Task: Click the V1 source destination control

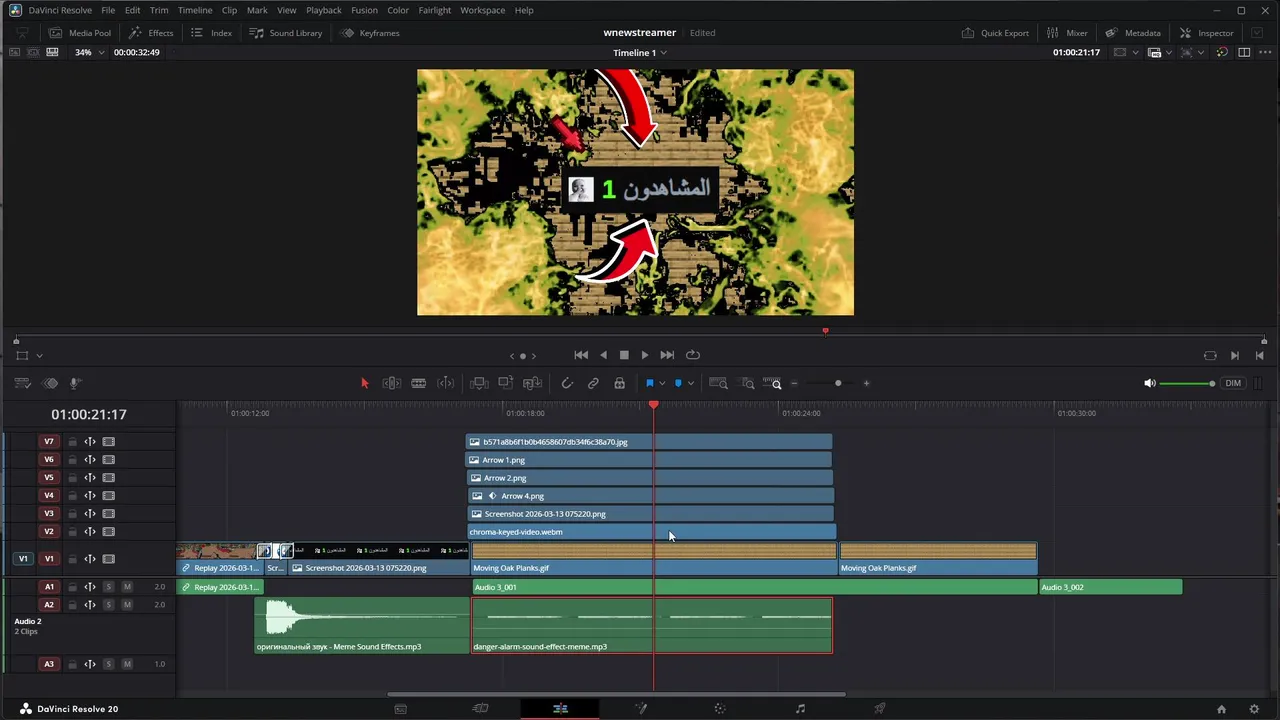Action: pos(23,559)
